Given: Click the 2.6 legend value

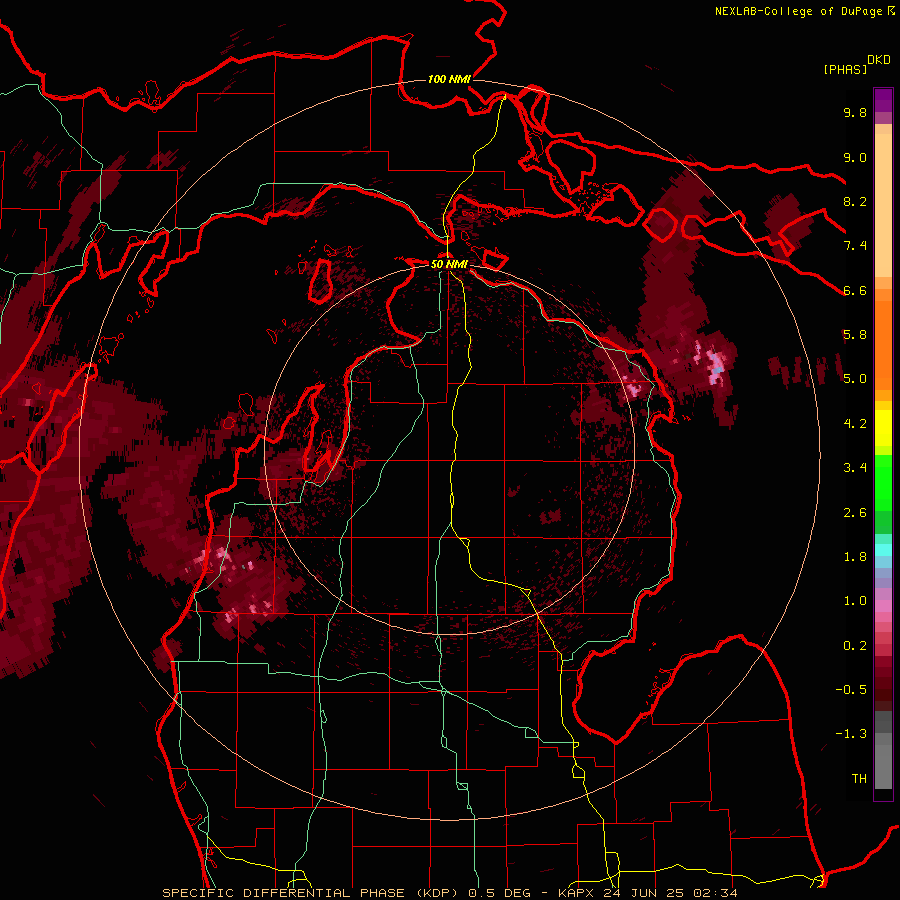Looking at the screenshot, I should point(855,513).
